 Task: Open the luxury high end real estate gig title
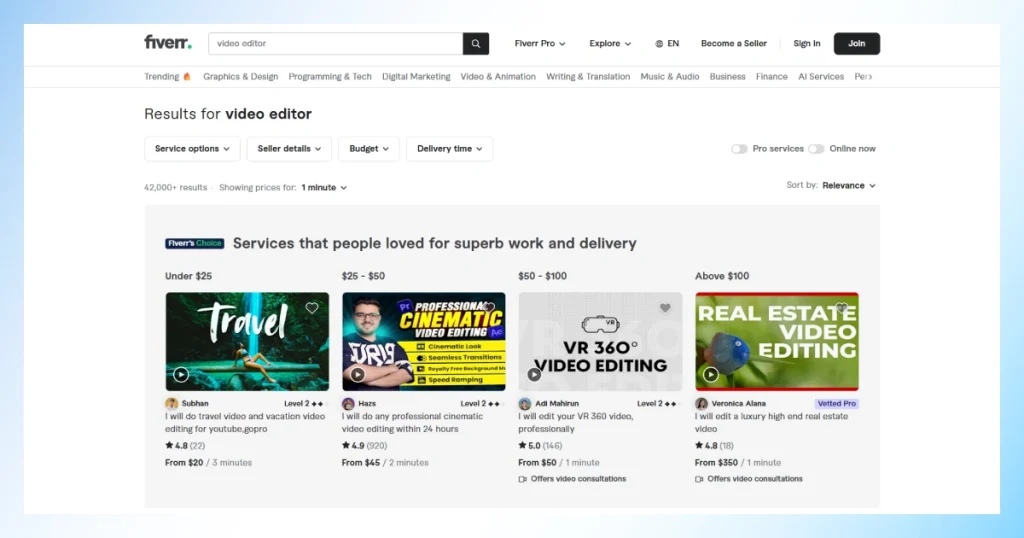[771, 422]
